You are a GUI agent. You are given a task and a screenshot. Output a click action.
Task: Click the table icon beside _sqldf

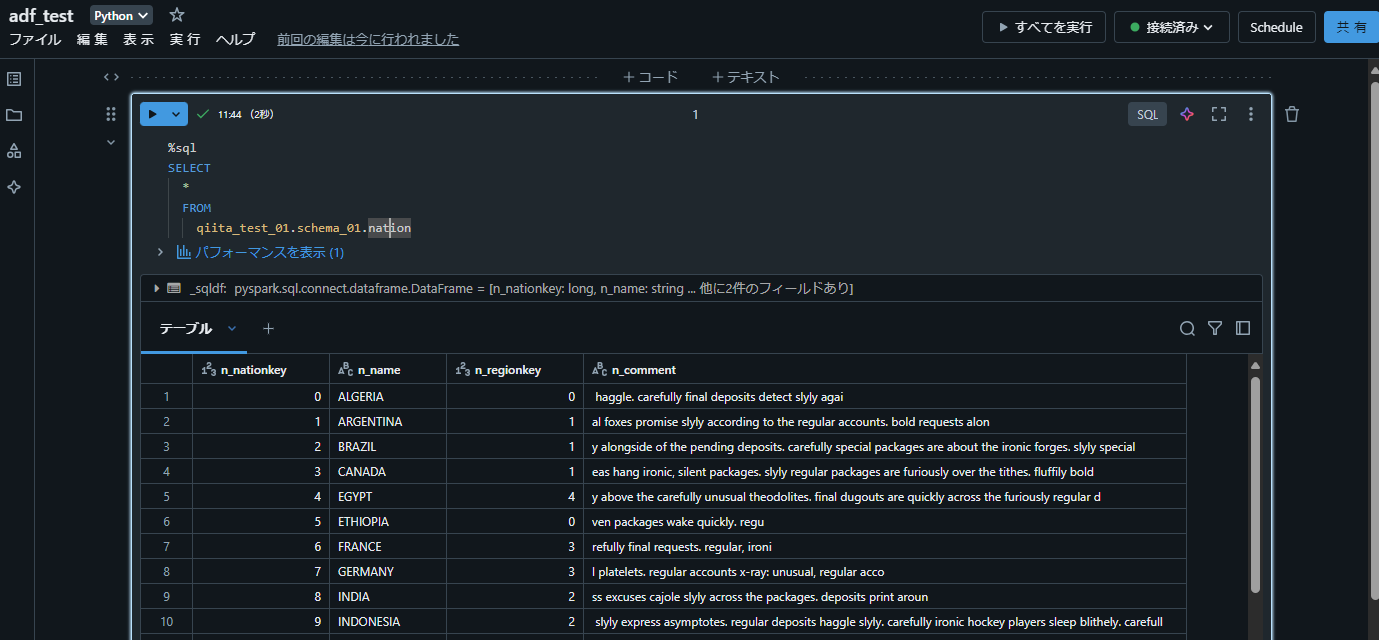pos(174,288)
